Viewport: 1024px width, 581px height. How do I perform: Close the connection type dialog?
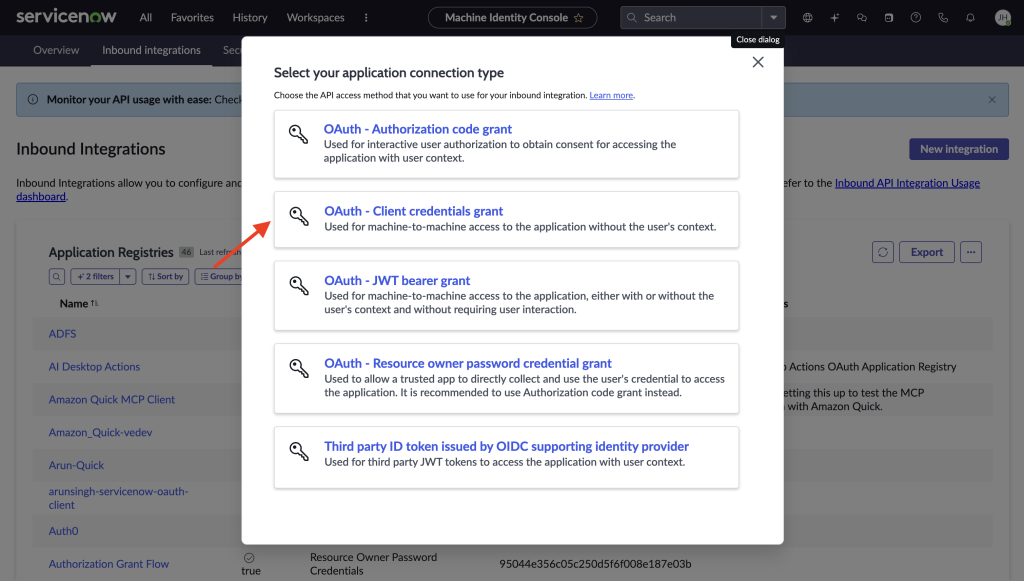[x=758, y=62]
